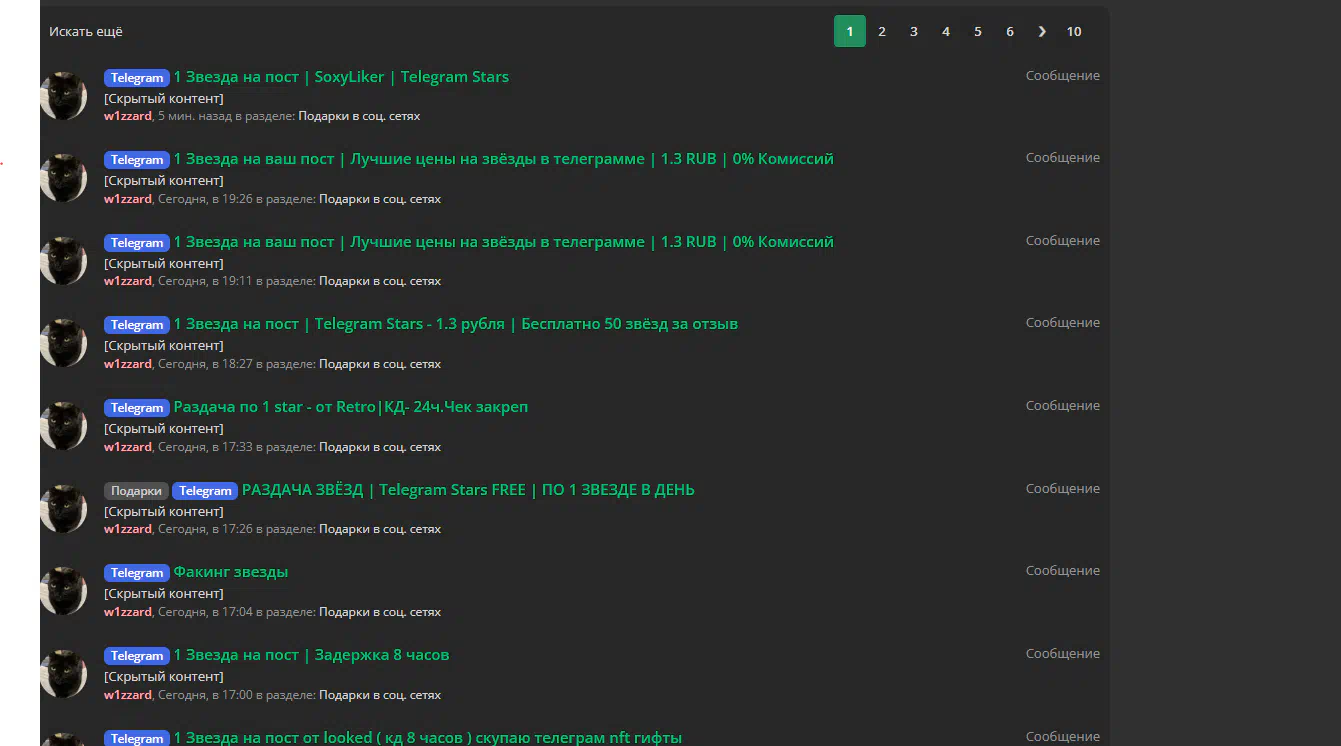
Task: Open w1zzard profile in the 17:26 row
Action: coord(128,529)
